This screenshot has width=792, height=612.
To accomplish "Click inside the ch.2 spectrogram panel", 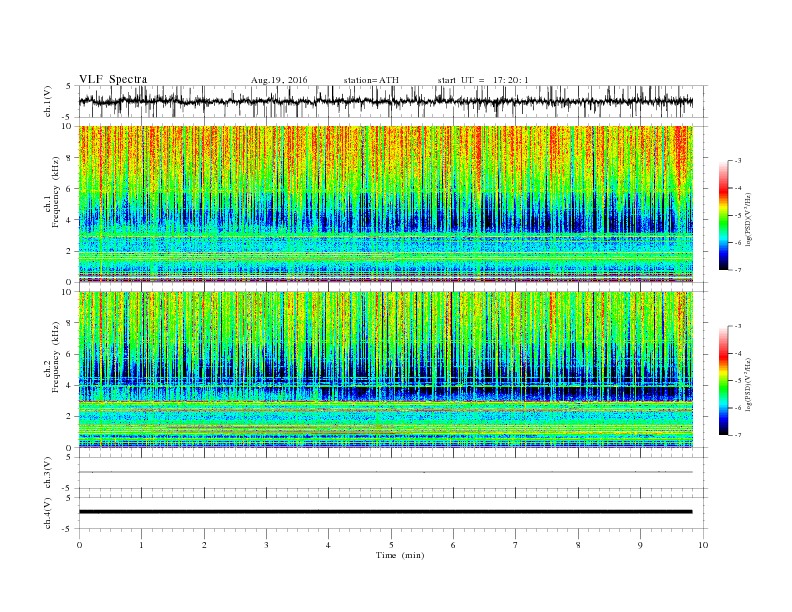I will tap(385, 369).
